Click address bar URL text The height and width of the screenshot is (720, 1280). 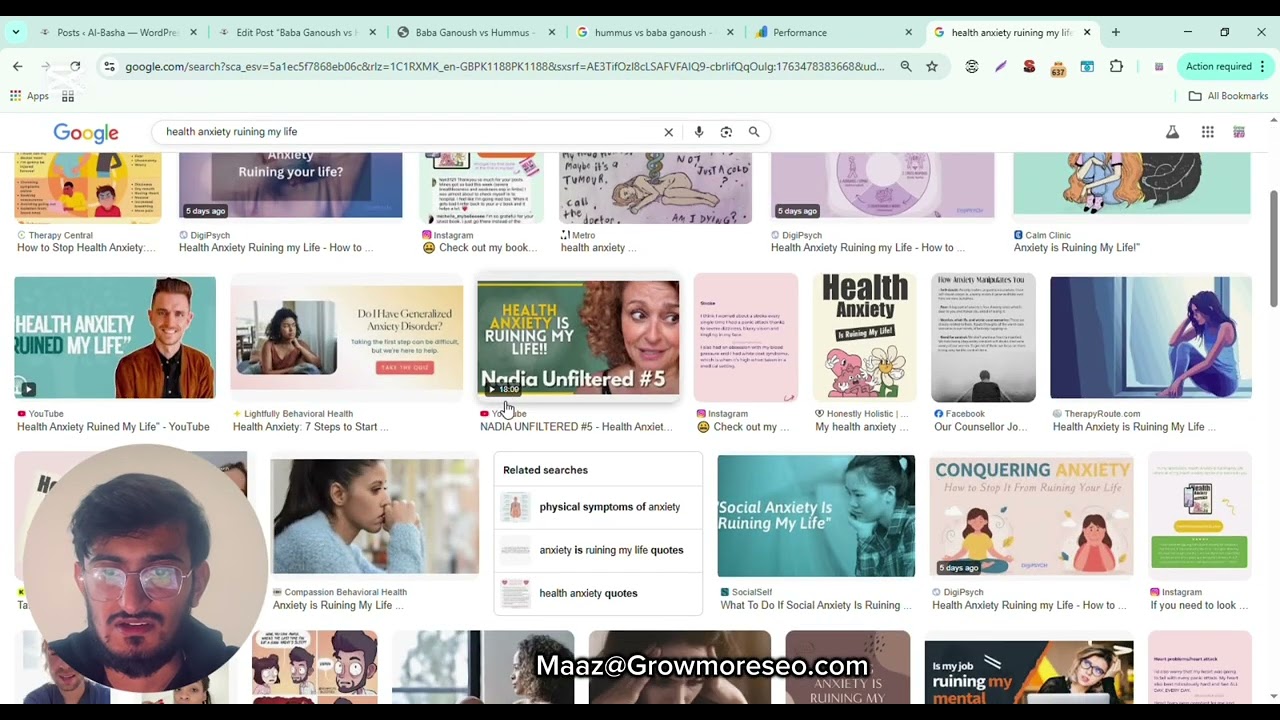point(505,66)
